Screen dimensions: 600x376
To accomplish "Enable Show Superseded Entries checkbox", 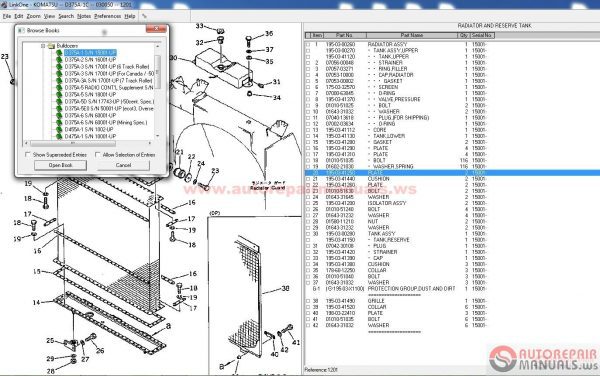I will [27, 155].
